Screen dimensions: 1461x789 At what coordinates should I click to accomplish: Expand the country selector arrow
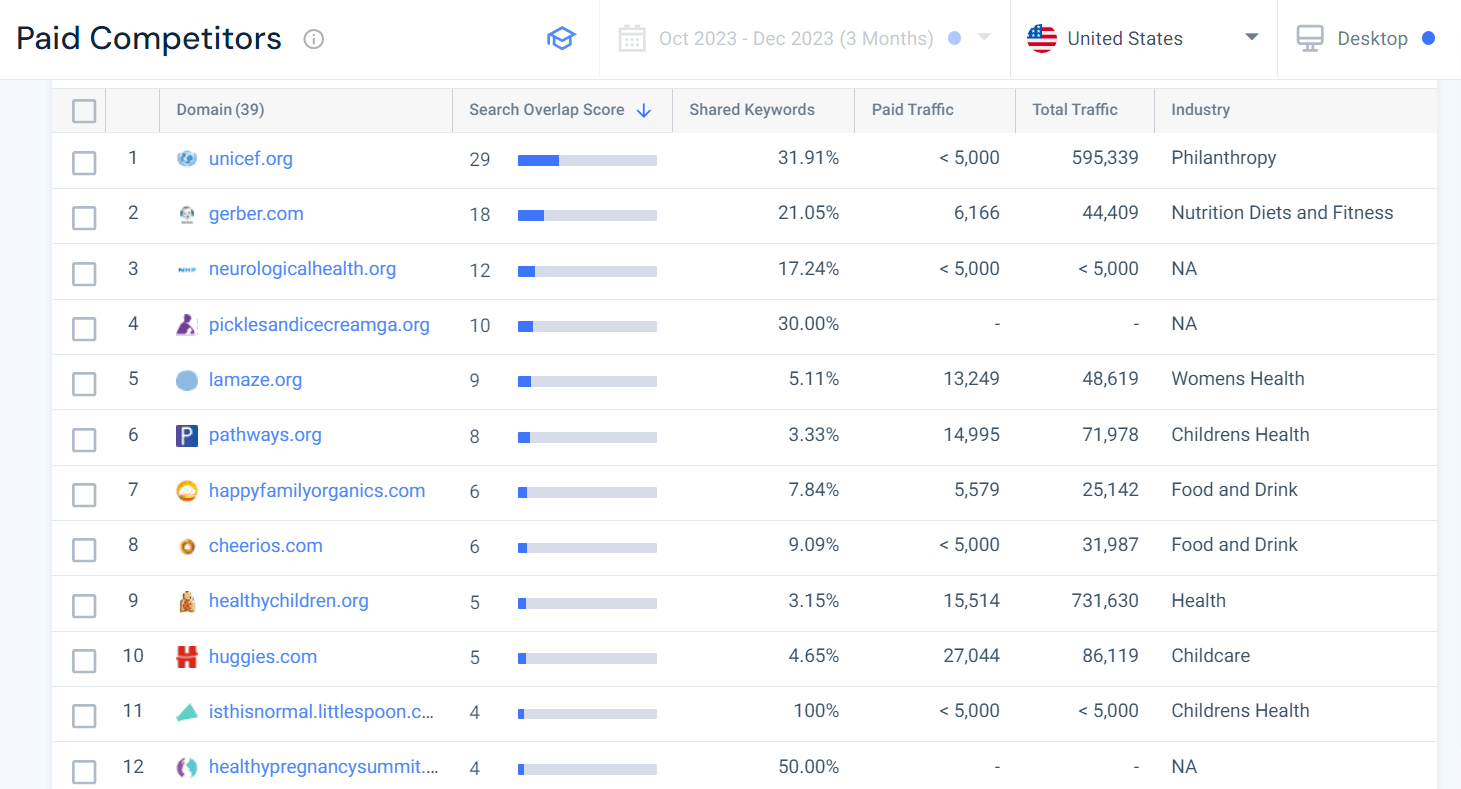pyautogui.click(x=1251, y=38)
